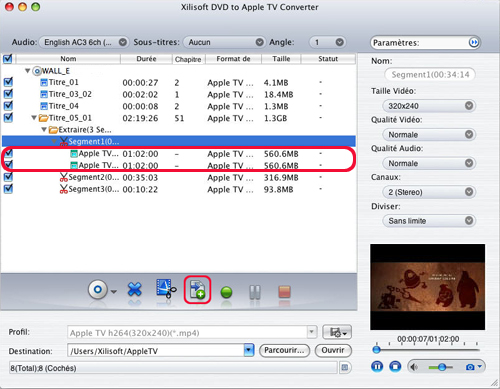Open the Profil combo box arrow
This screenshot has height=389, width=500.
click(311, 332)
